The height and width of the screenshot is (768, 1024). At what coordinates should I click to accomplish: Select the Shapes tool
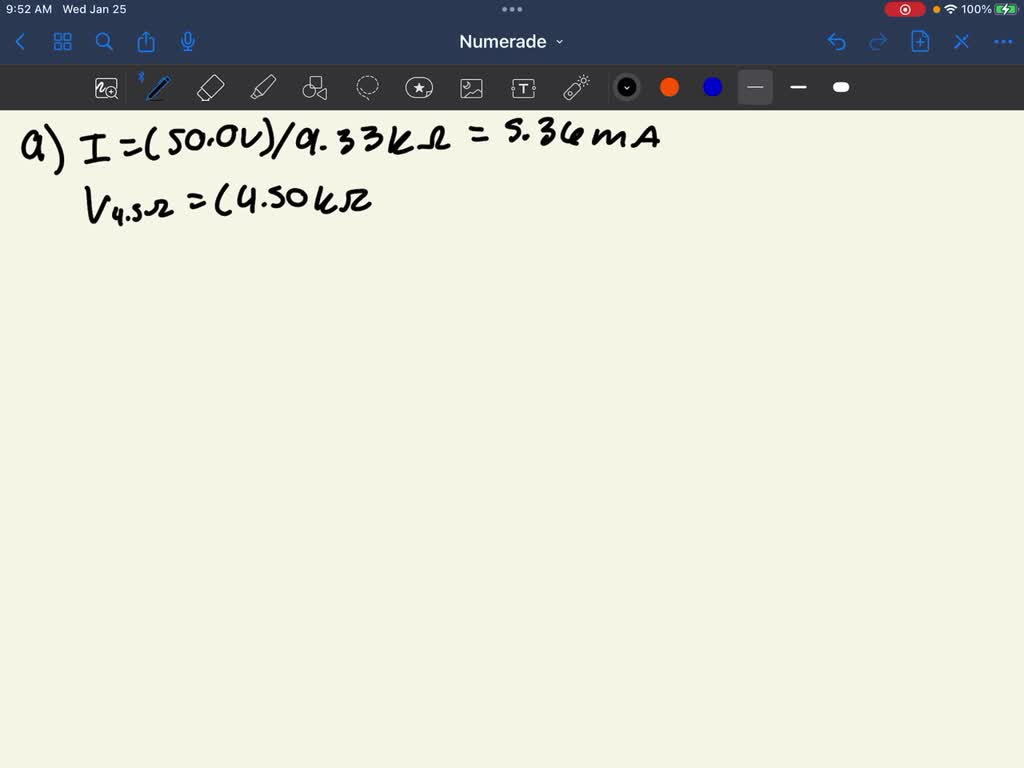pos(315,88)
